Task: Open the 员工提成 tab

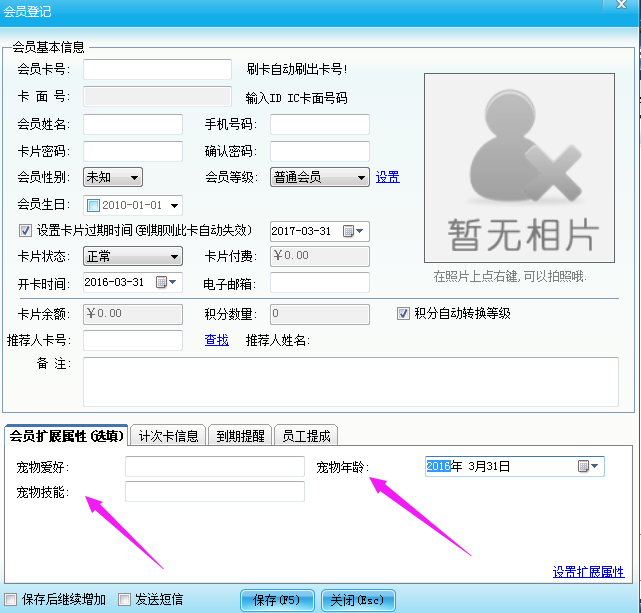Action: [306, 436]
